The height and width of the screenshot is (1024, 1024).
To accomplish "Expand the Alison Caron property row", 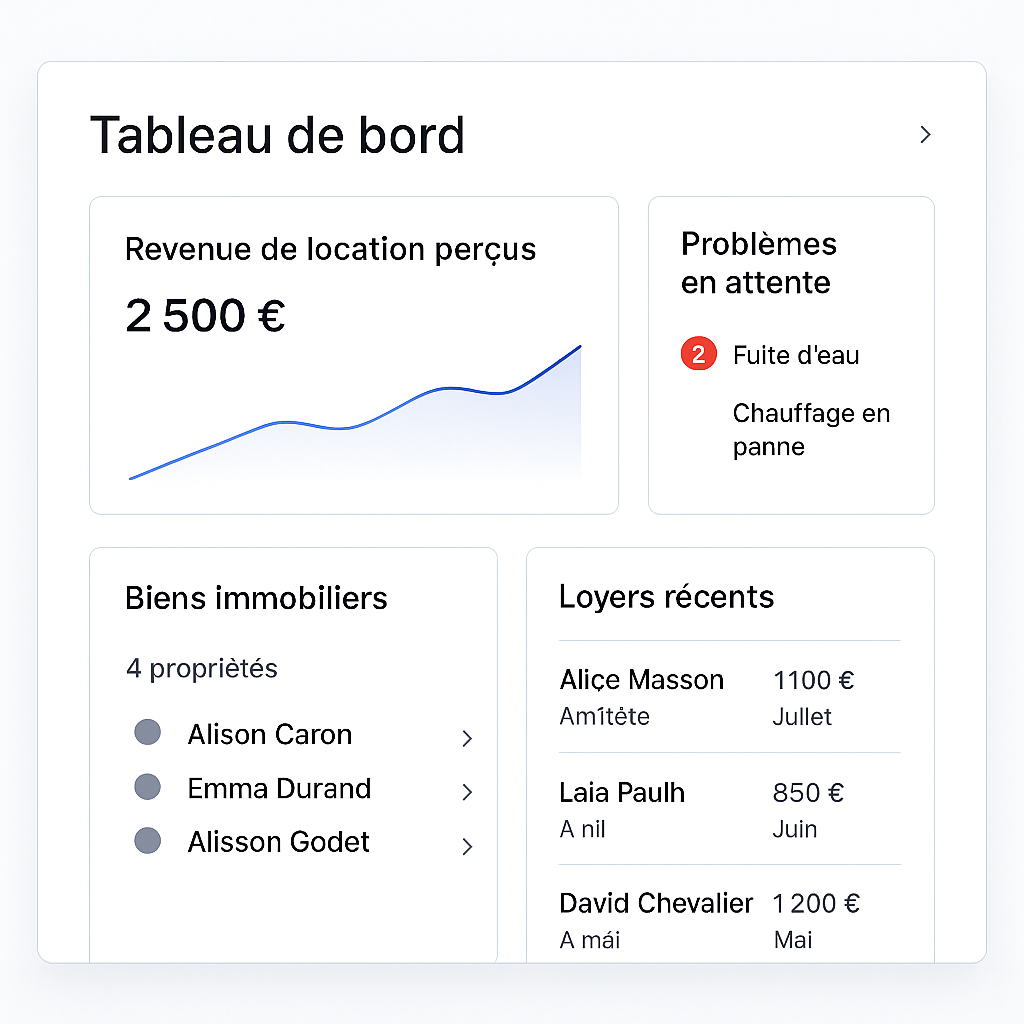I will 466,738.
